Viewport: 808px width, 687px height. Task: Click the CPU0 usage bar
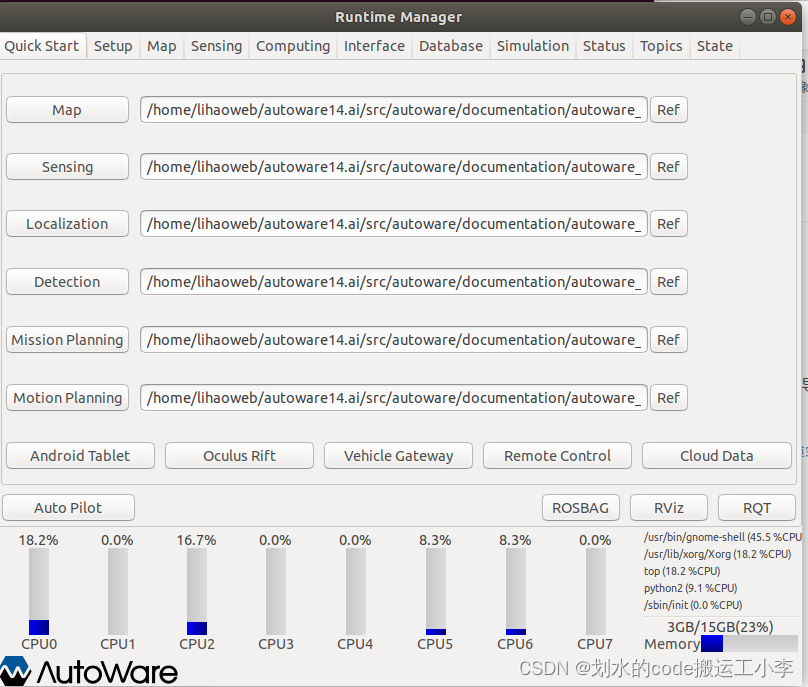39,591
